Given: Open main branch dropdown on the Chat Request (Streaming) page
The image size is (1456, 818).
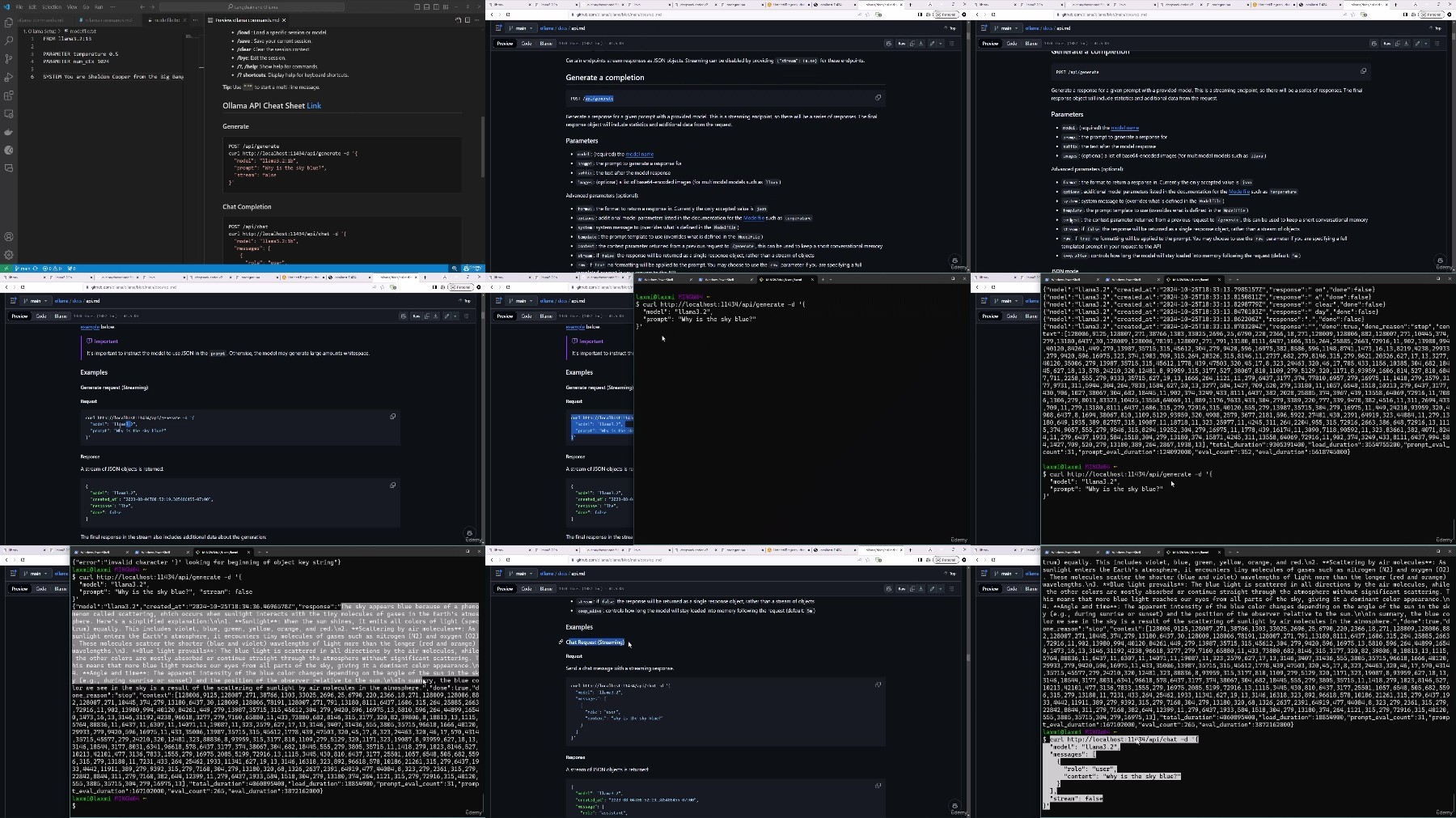Looking at the screenshot, I should [521, 574].
